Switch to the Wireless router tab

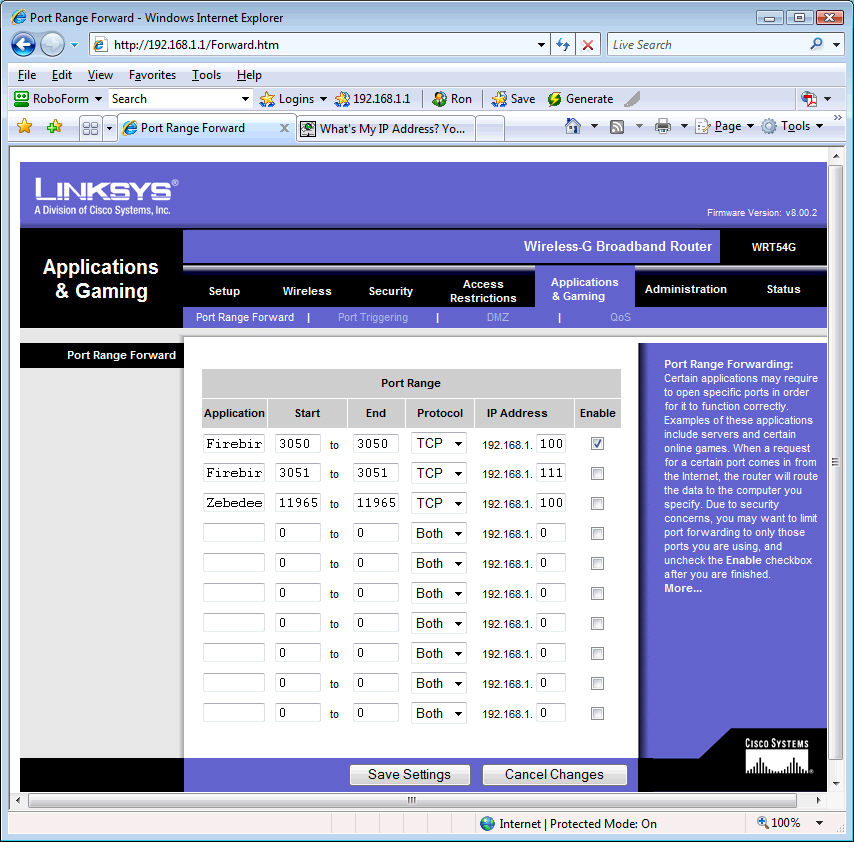point(307,291)
